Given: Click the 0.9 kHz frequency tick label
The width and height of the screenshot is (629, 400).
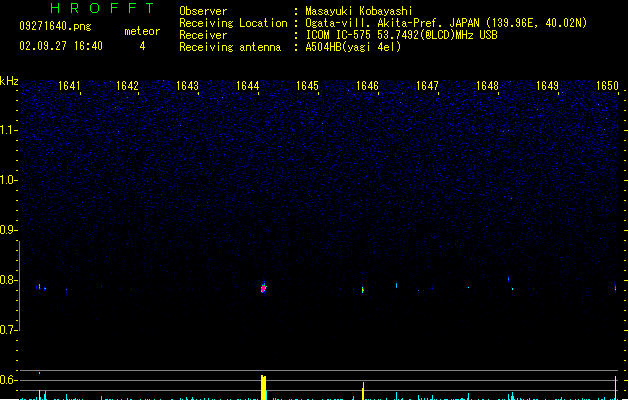Looking at the screenshot, I should coord(8,230).
